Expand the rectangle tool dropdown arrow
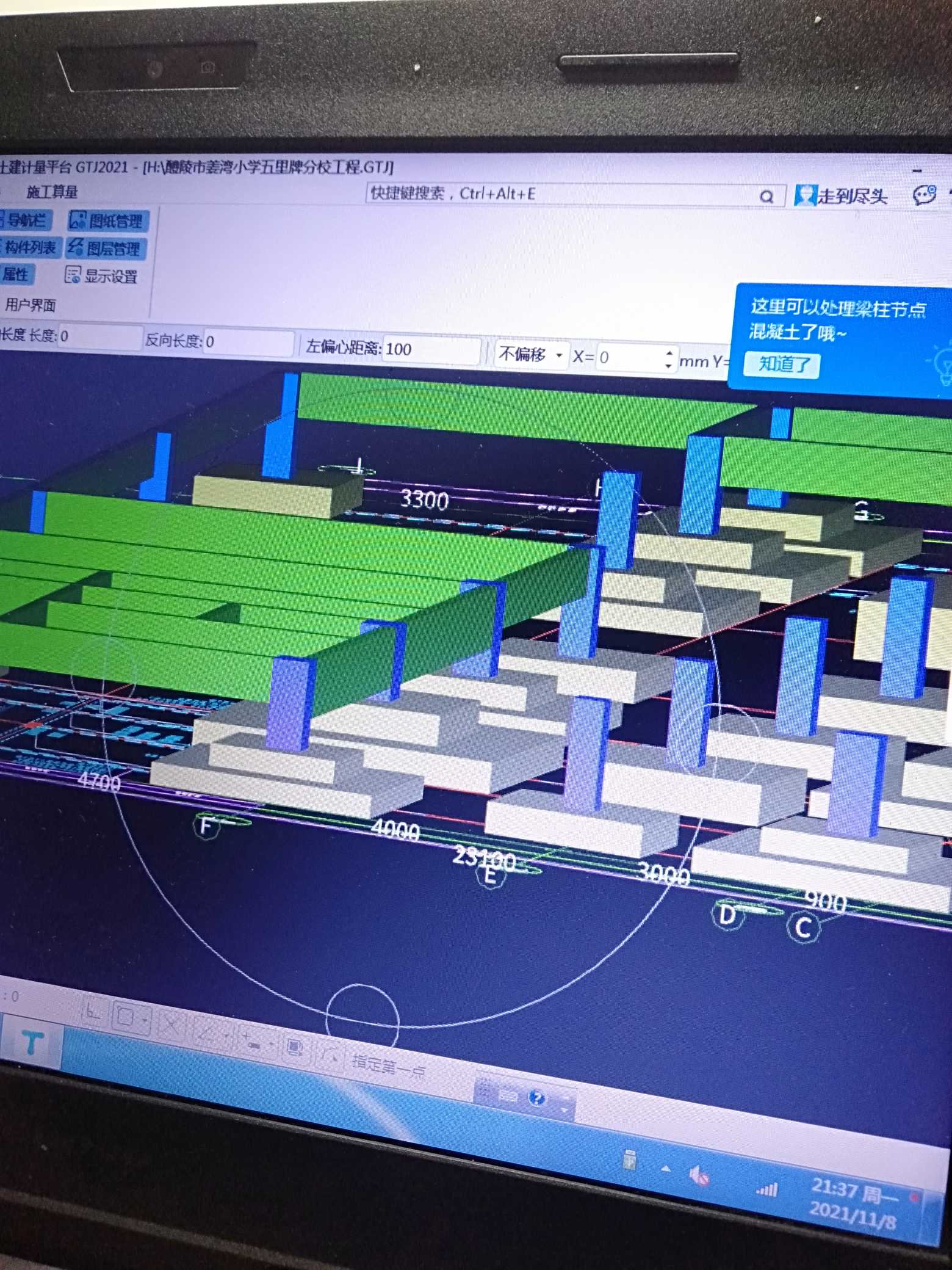 [x=145, y=1020]
